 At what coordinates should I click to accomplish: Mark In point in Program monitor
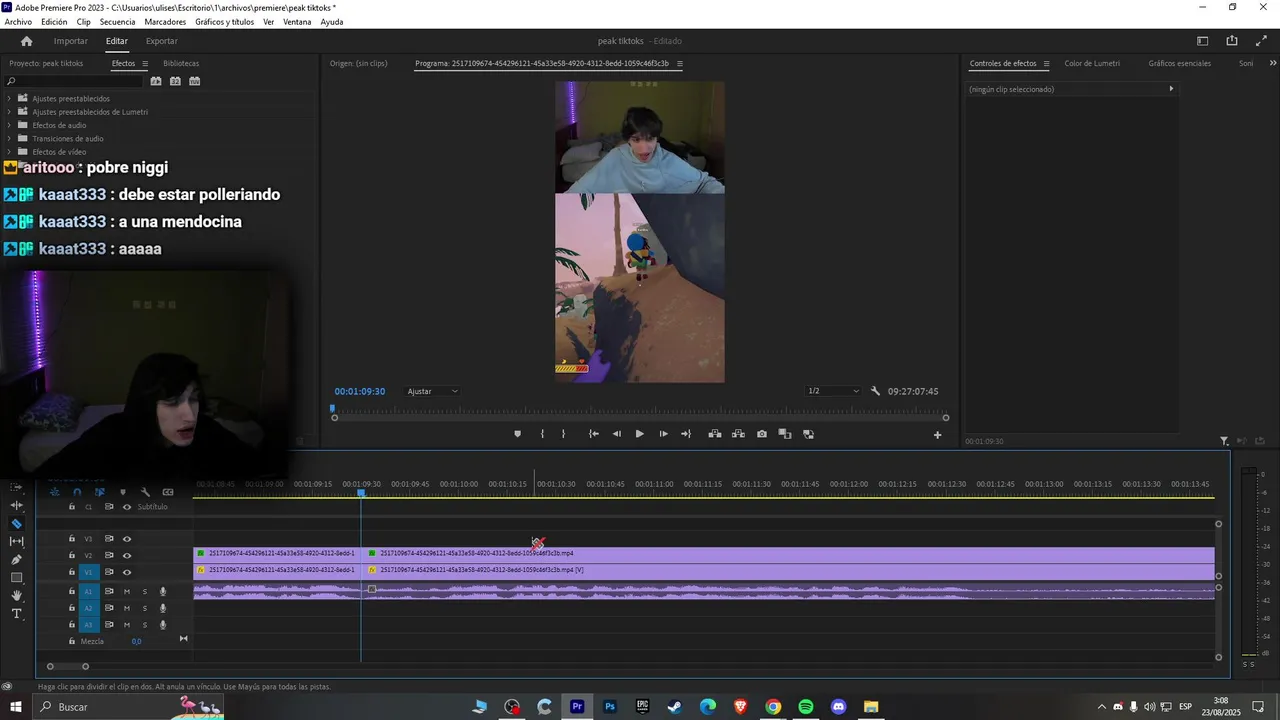pos(542,434)
